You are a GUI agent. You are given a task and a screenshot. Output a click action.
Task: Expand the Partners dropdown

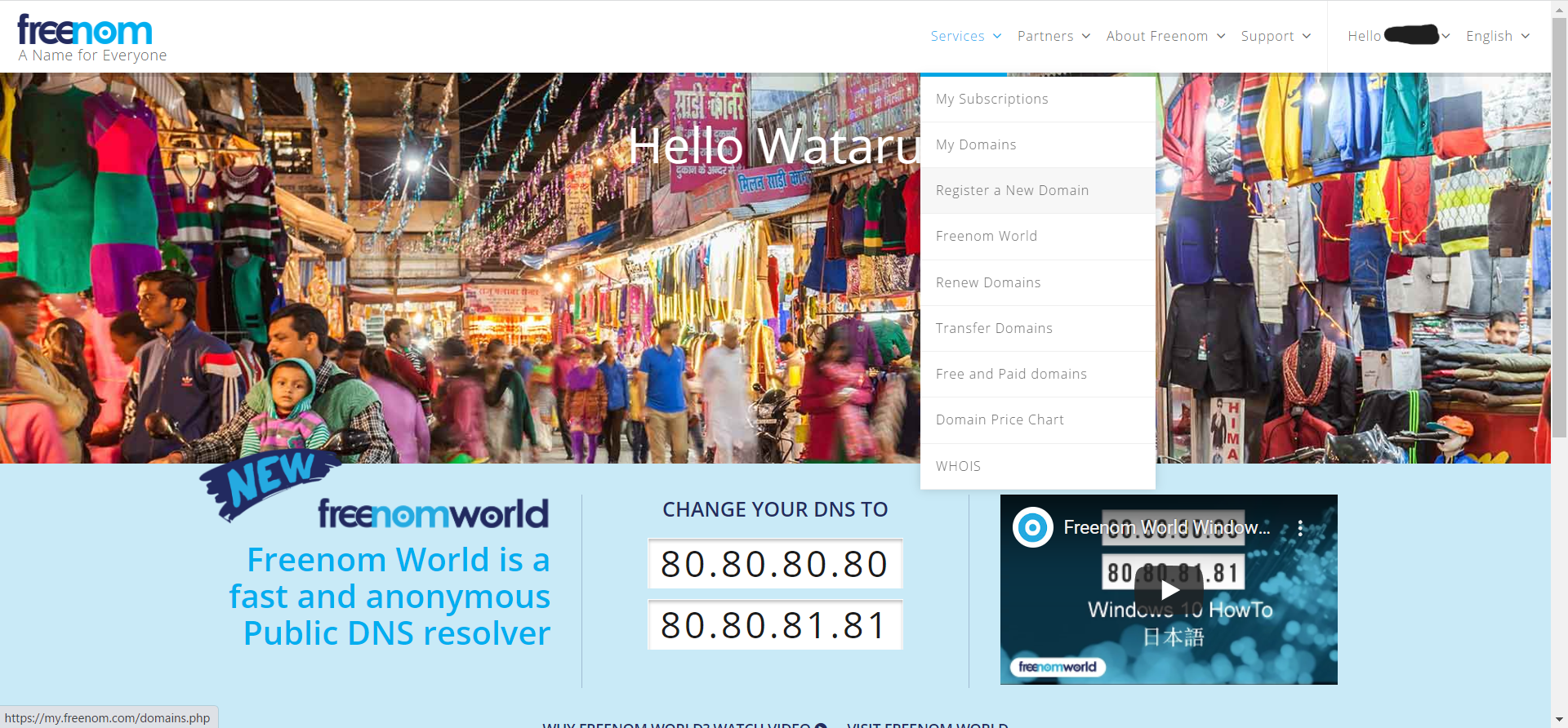(x=1053, y=36)
